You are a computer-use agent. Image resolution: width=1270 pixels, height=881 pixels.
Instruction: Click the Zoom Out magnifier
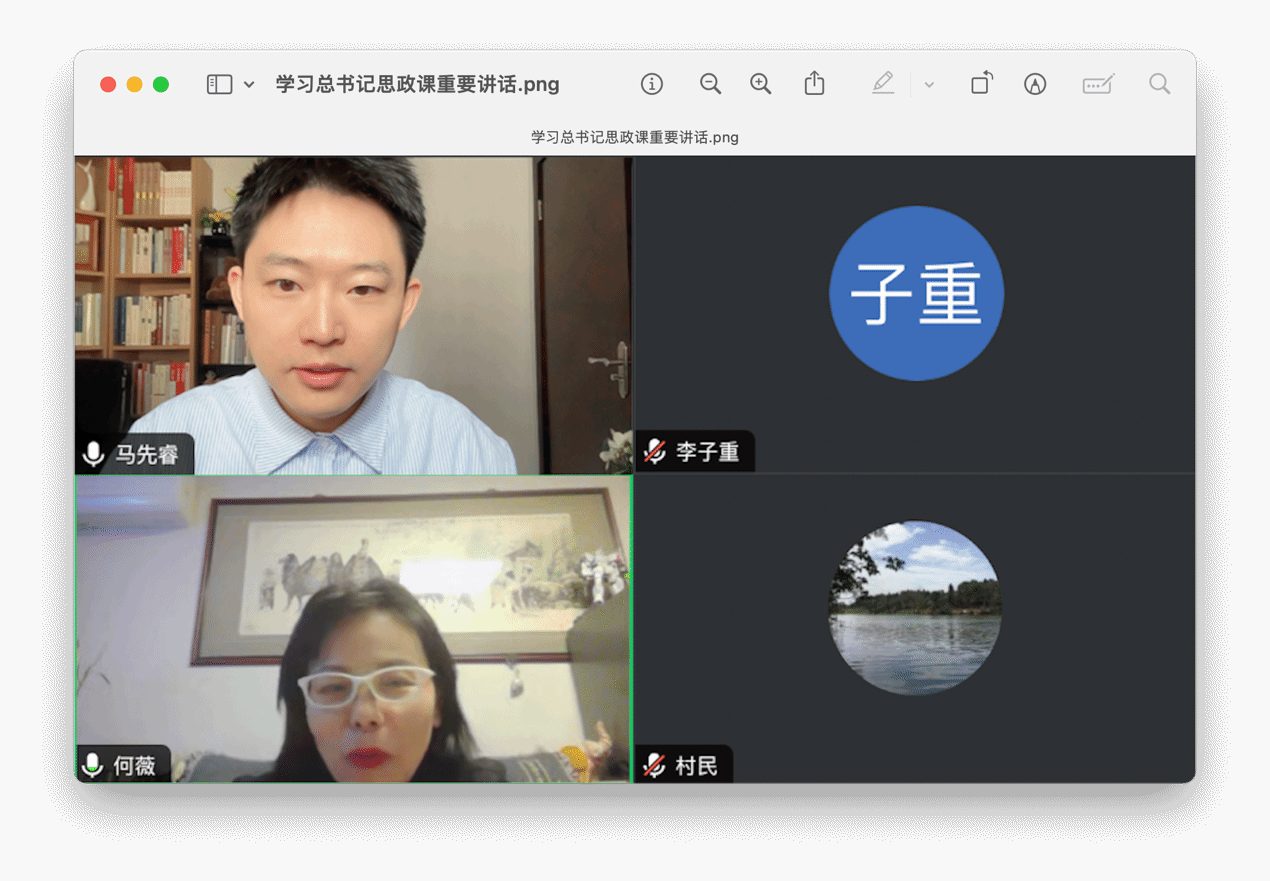click(710, 85)
